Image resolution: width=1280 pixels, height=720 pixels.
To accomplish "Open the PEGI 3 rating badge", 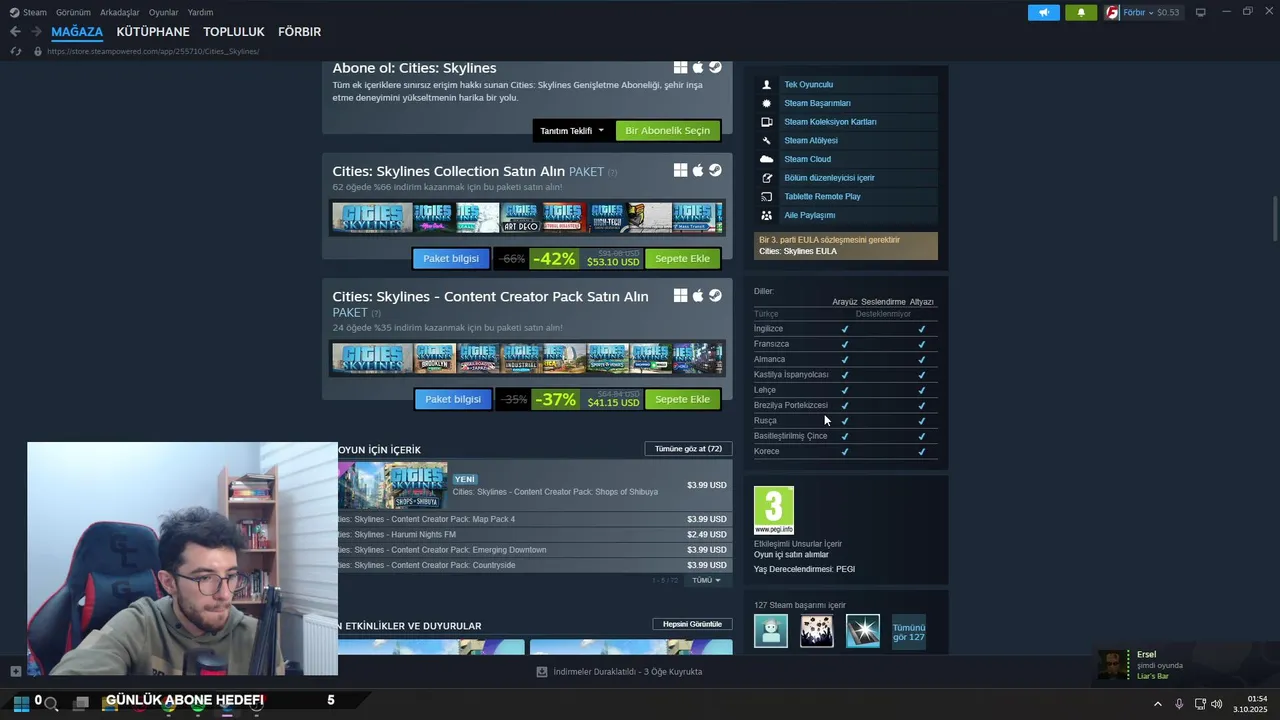I will pyautogui.click(x=774, y=510).
